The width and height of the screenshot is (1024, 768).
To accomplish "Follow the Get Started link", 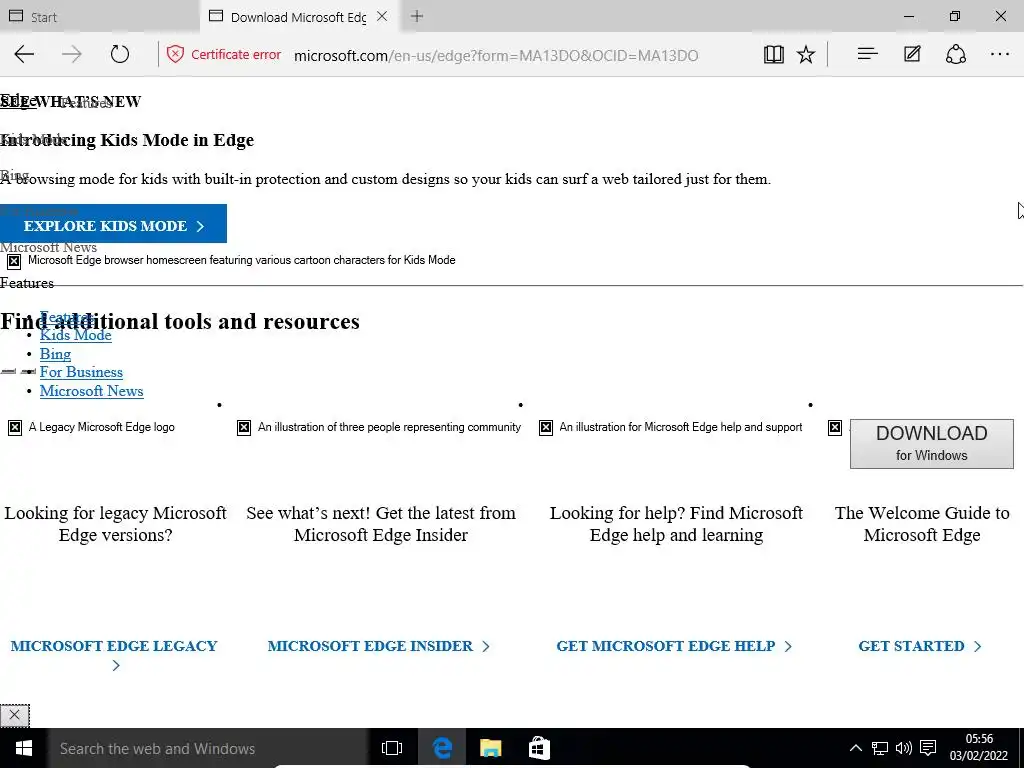I will coord(920,646).
